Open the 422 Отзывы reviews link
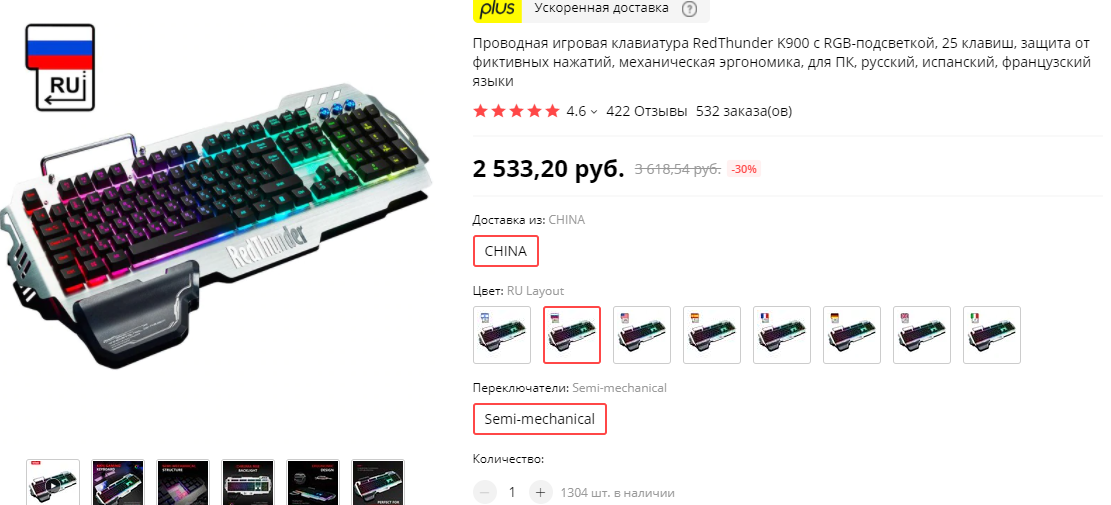The height and width of the screenshot is (505, 1111). [x=647, y=111]
